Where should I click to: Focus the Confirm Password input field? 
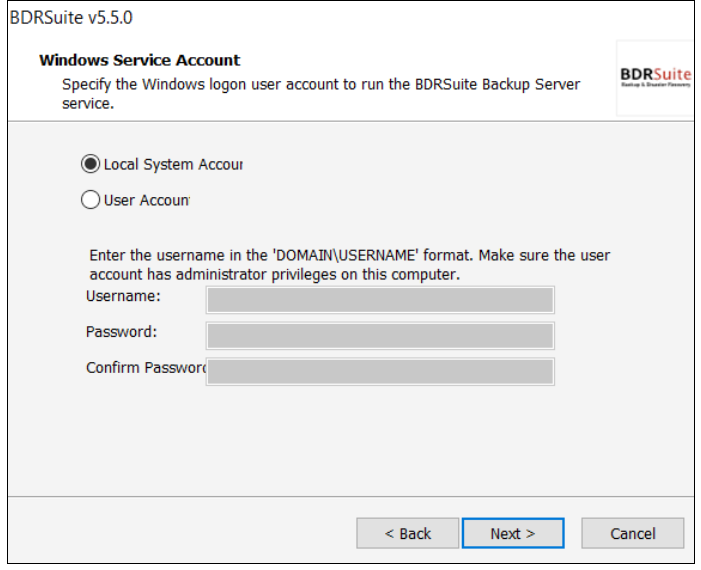(x=380, y=372)
